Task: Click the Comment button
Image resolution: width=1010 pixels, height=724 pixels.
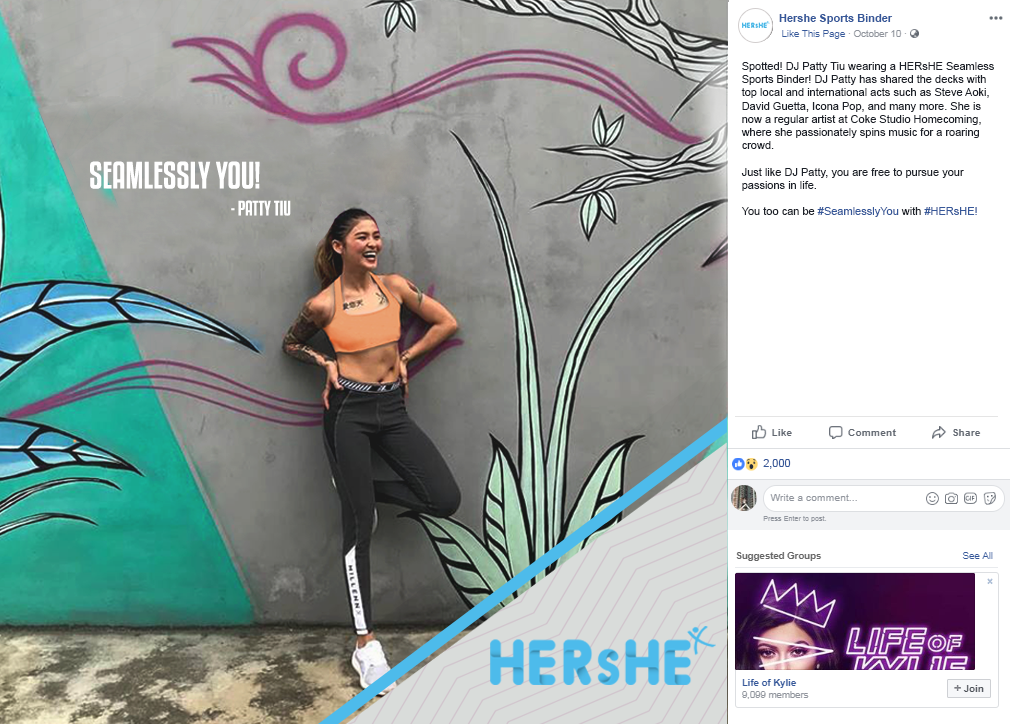Action: coord(862,432)
